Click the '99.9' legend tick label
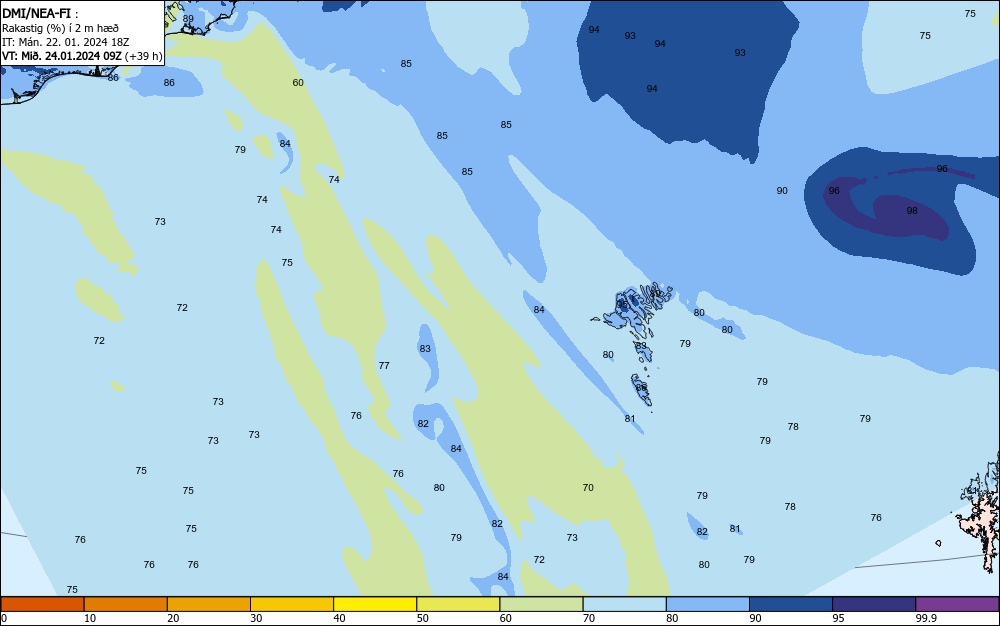 pyautogui.click(x=926, y=618)
